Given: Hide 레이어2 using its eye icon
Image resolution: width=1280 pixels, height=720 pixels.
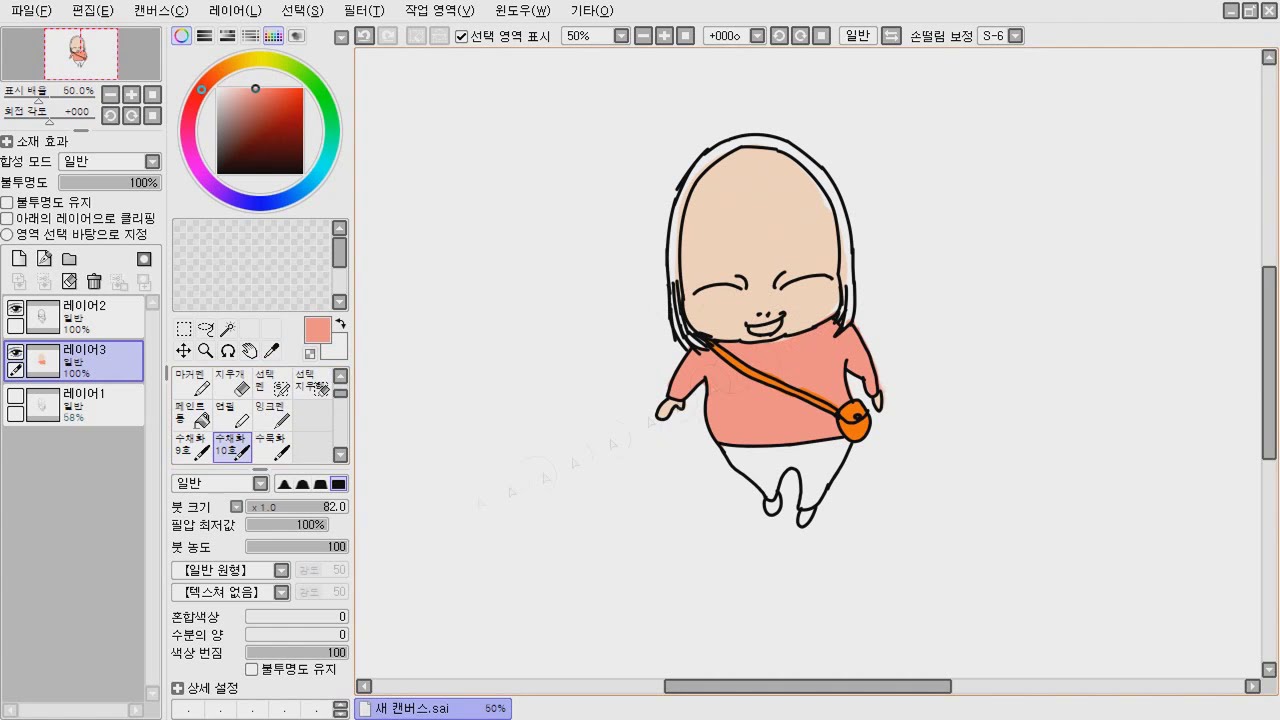Looking at the screenshot, I should [x=15, y=309].
